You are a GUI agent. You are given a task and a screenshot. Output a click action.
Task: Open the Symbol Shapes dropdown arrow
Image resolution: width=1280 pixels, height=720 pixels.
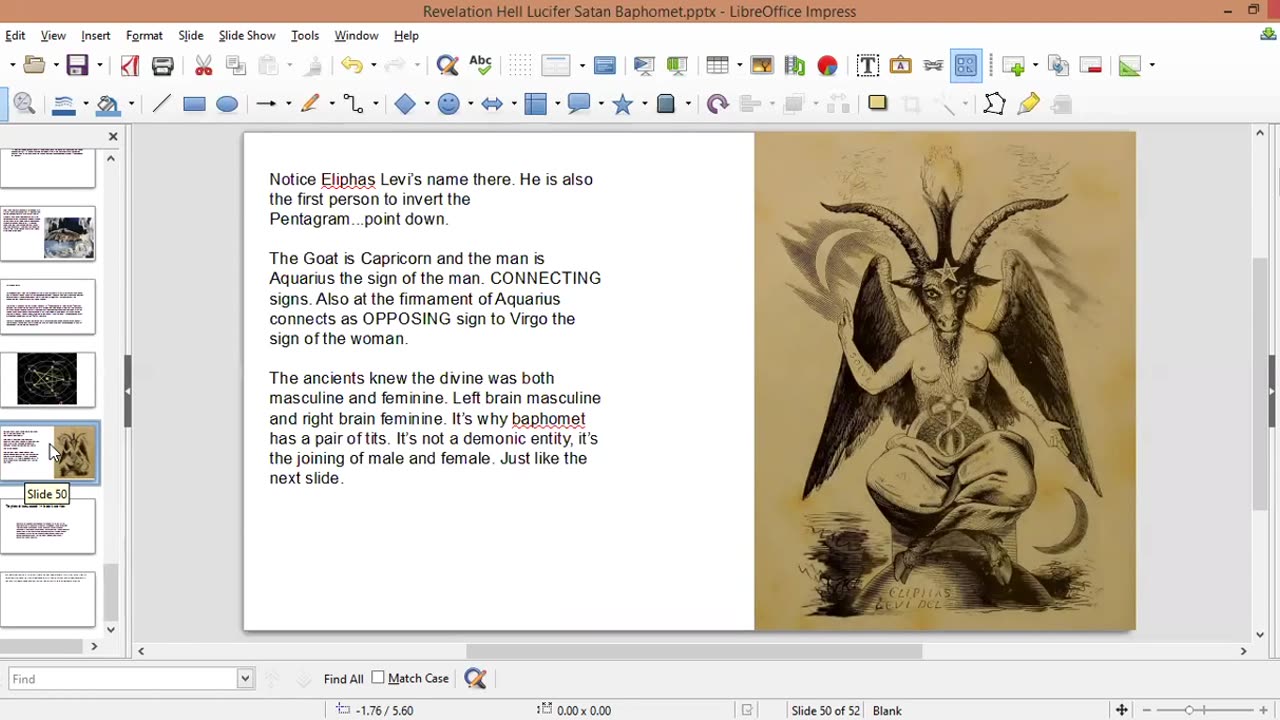(470, 104)
